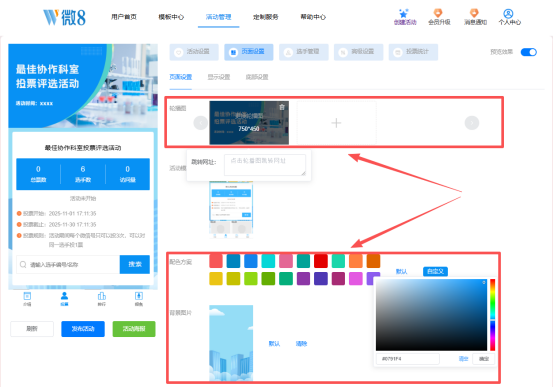Switch to the 投票统计 tab
The height and width of the screenshot is (387, 554).
click(413, 52)
